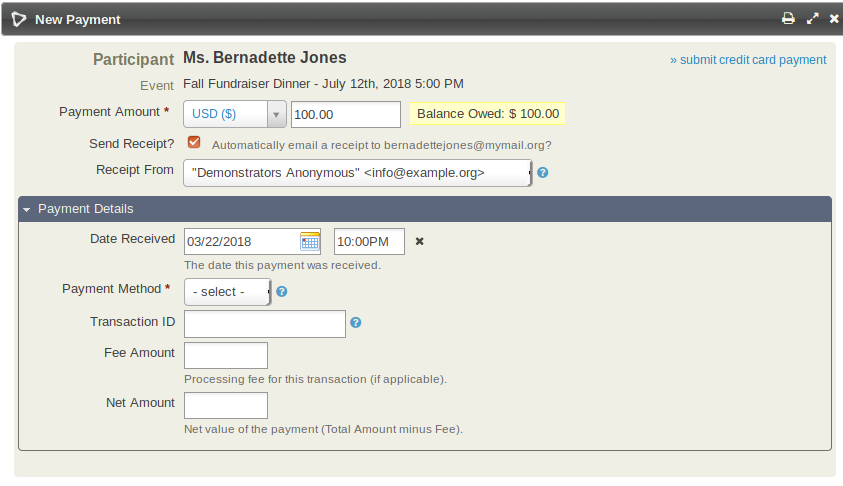The width and height of the screenshot is (843, 486).
Task: Toggle the Send Receipt checkbox
Action: click(194, 143)
